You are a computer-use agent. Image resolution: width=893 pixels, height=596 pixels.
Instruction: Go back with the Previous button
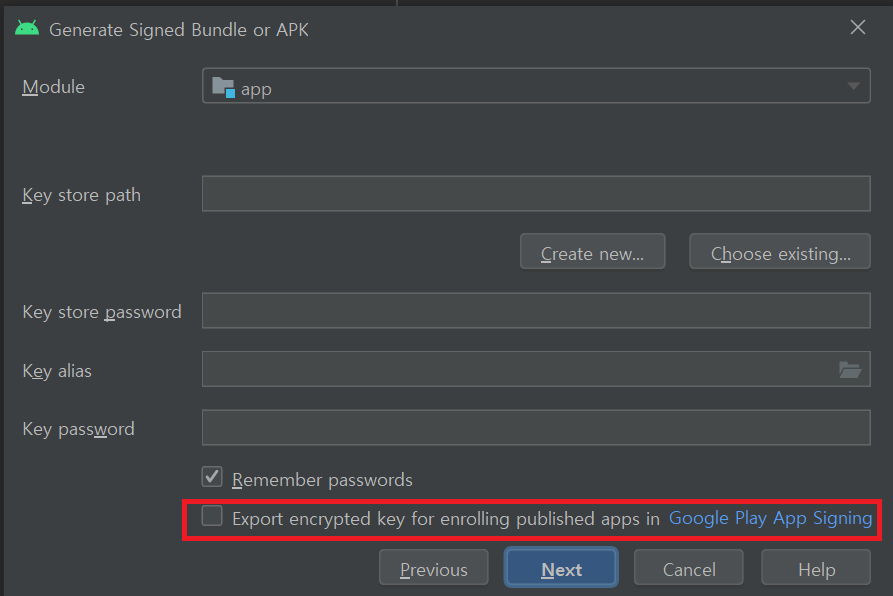point(433,569)
